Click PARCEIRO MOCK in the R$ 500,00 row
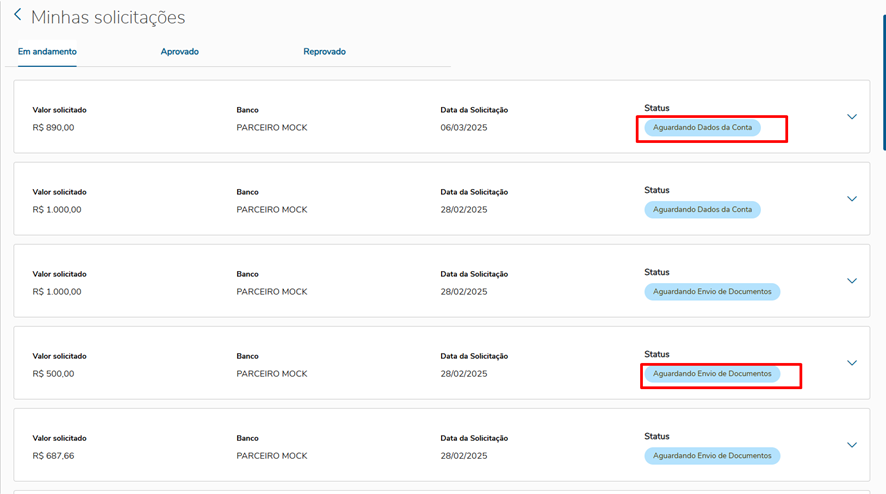Image resolution: width=886 pixels, height=494 pixels. [272, 374]
